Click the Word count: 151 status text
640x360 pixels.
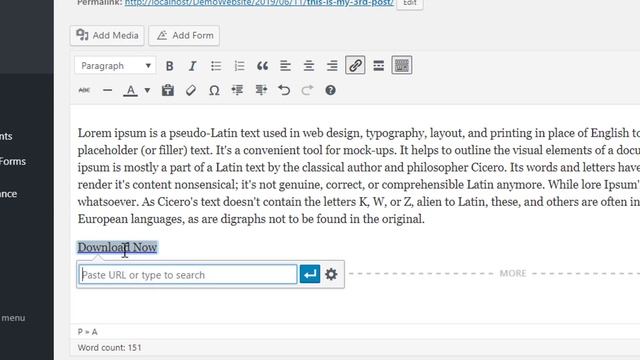pyautogui.click(x=109, y=348)
